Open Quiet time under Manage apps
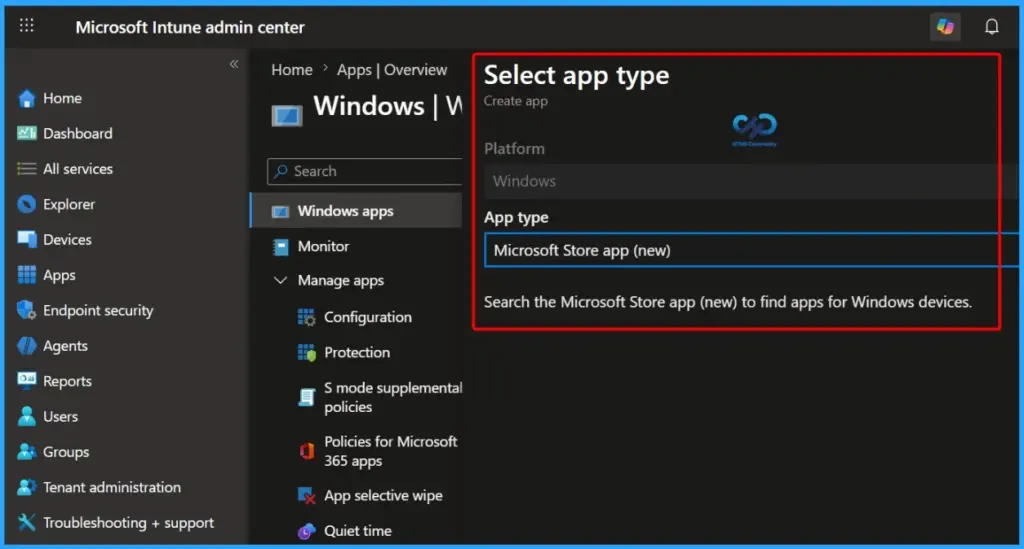Screen dimensions: 1024x549 358,531
